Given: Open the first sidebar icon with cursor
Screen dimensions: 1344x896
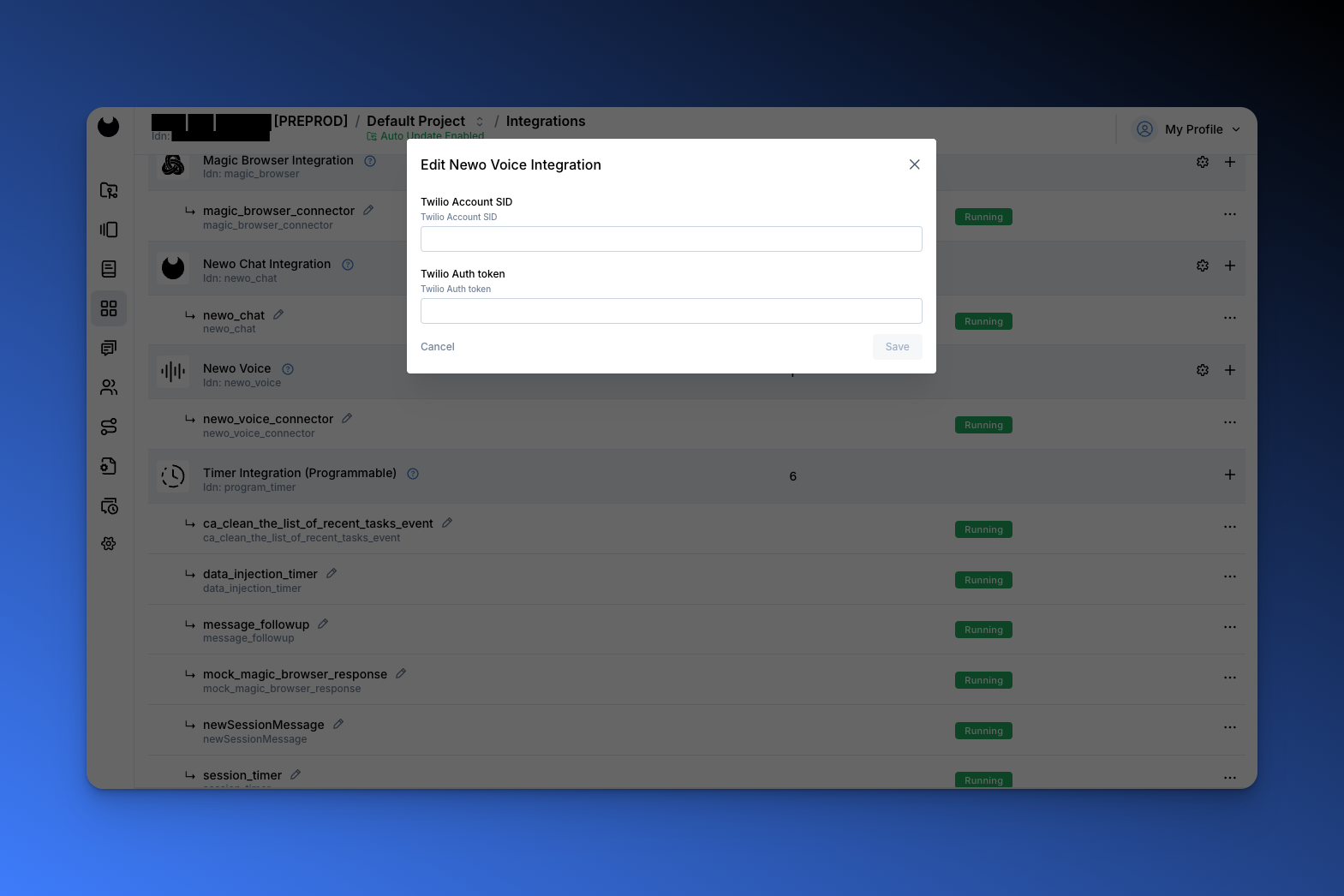Looking at the screenshot, I should point(109,190).
